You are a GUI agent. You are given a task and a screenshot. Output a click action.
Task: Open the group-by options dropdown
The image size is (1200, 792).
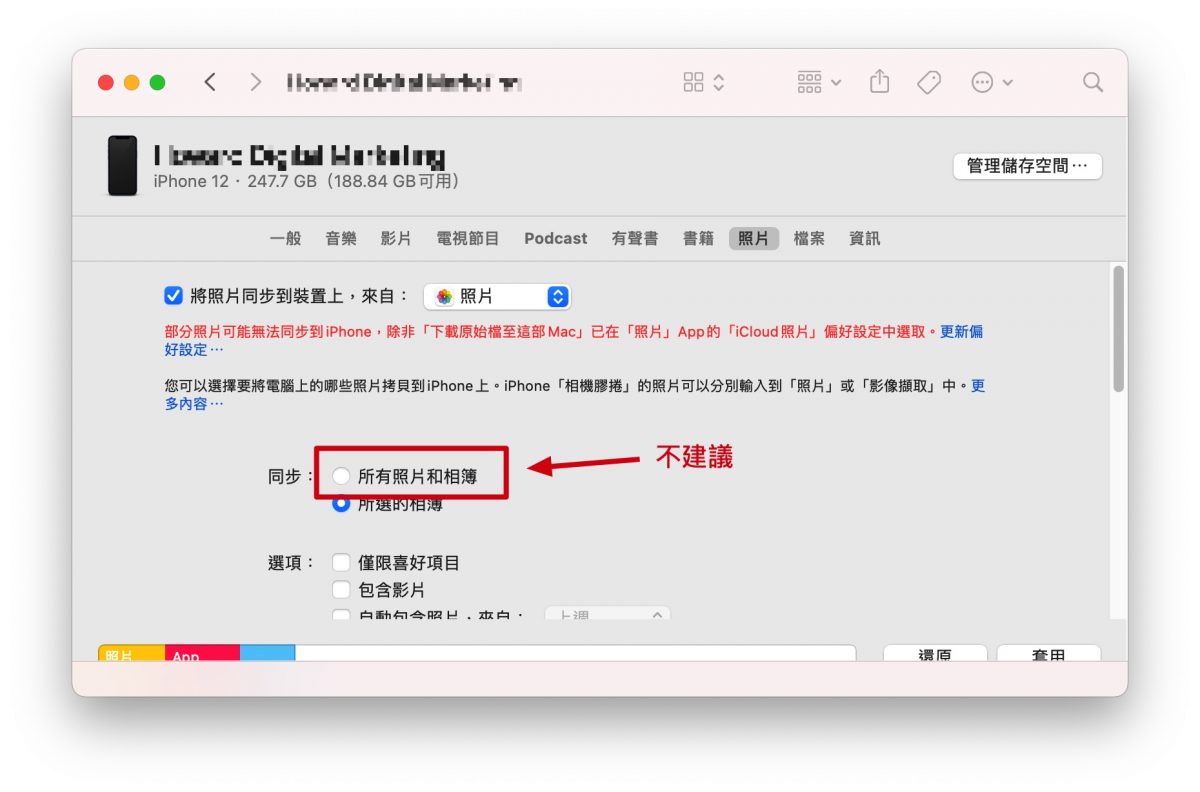click(x=819, y=82)
